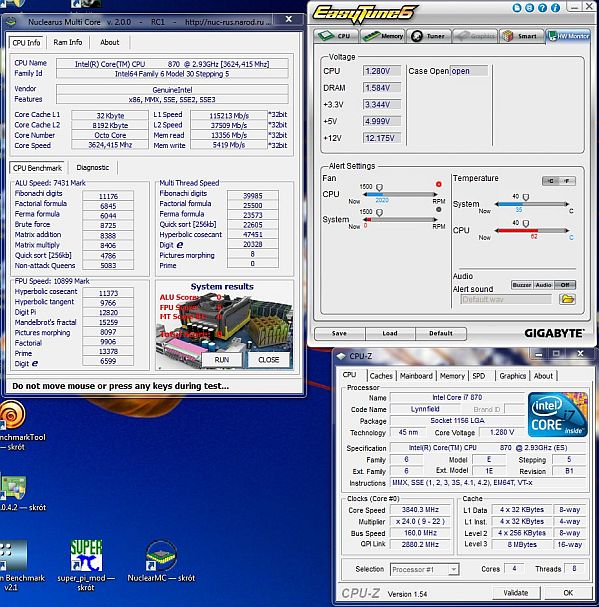
Task: Click the CLOSE button in Nuclearus
Action: 268,360
